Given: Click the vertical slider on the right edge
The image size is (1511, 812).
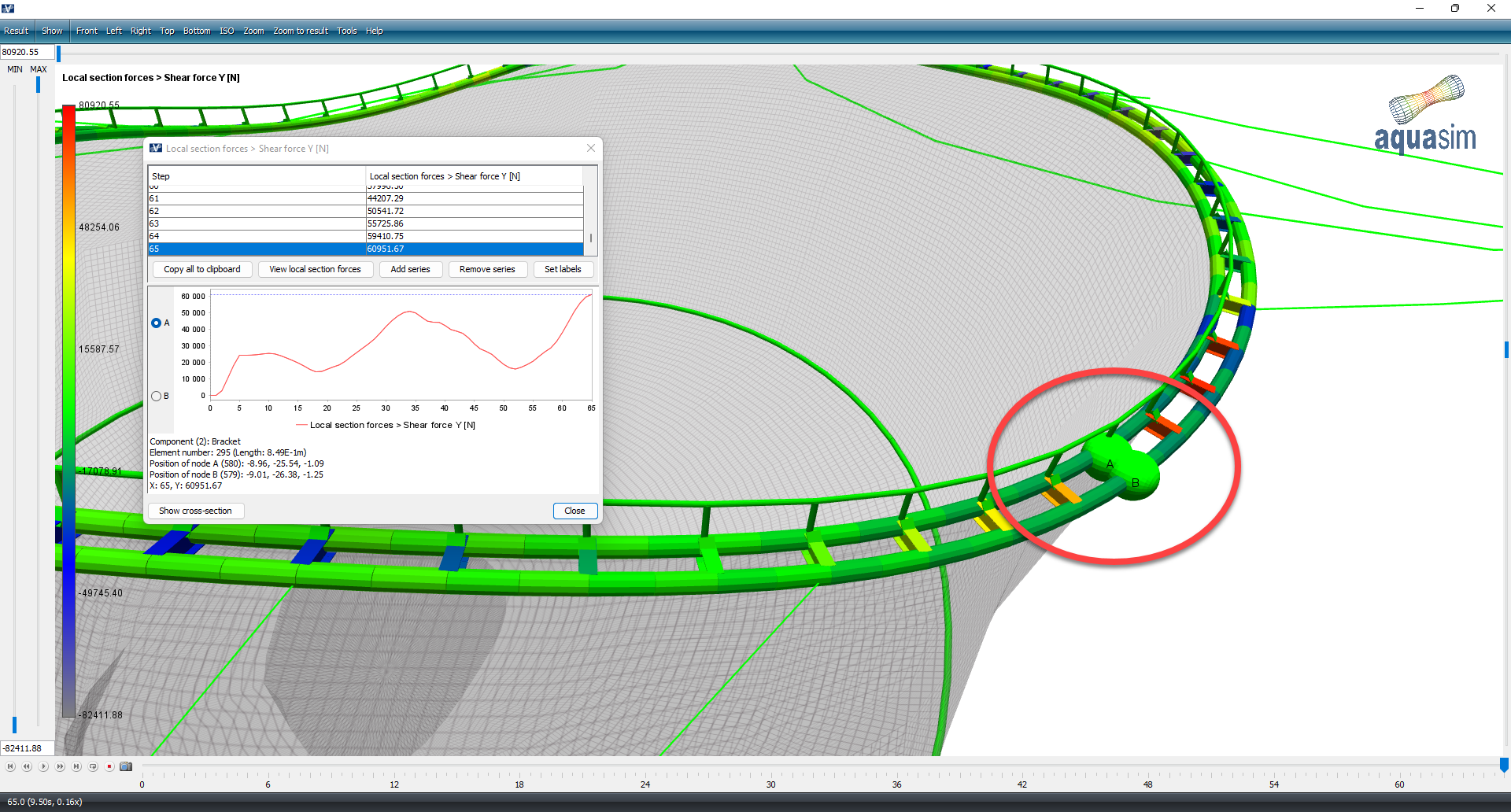Looking at the screenshot, I should coord(1506,350).
